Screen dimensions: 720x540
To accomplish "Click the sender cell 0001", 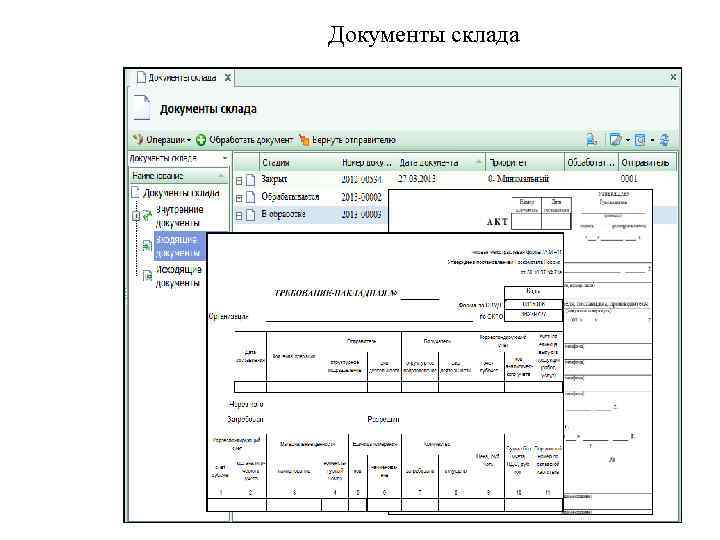I will click(629, 179).
